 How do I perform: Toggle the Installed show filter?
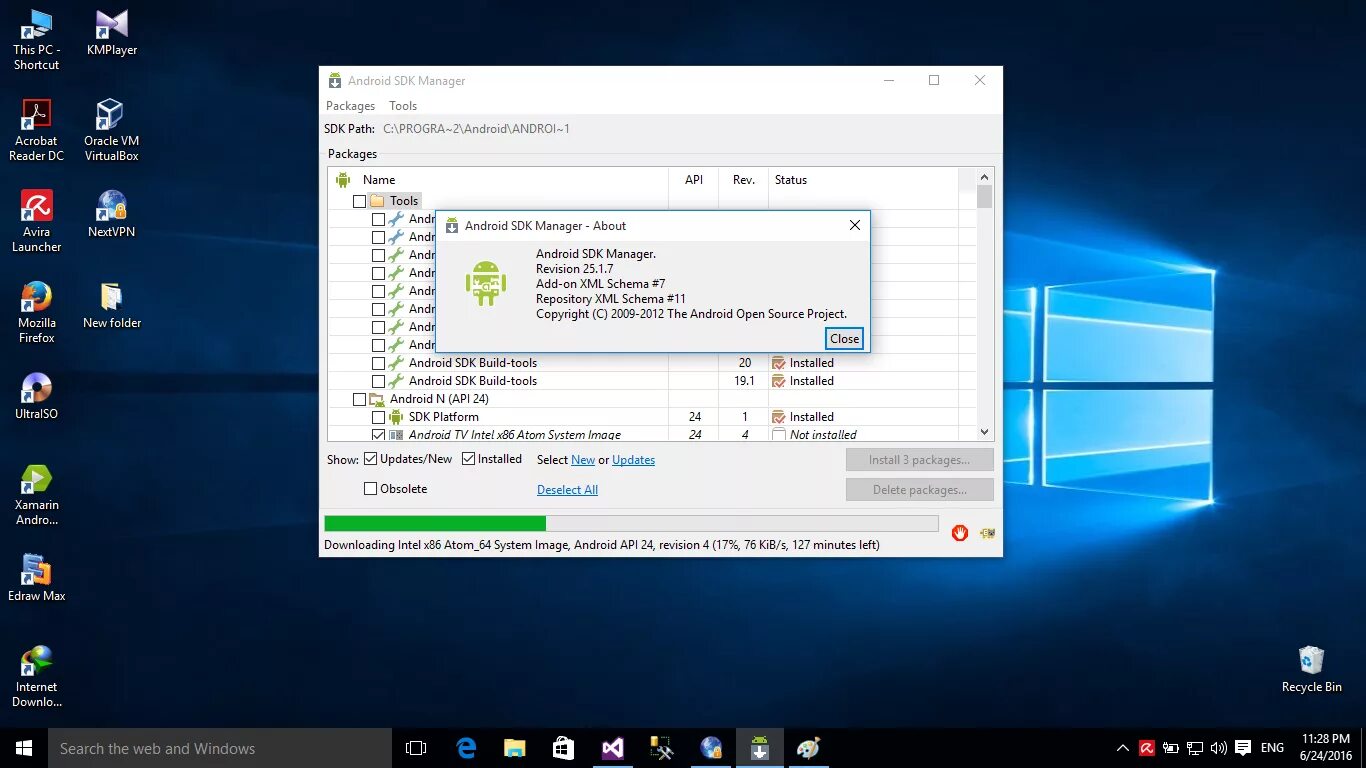point(468,459)
